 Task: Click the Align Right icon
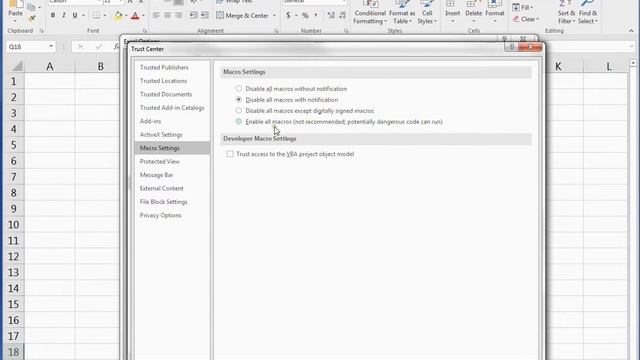[x=178, y=16]
